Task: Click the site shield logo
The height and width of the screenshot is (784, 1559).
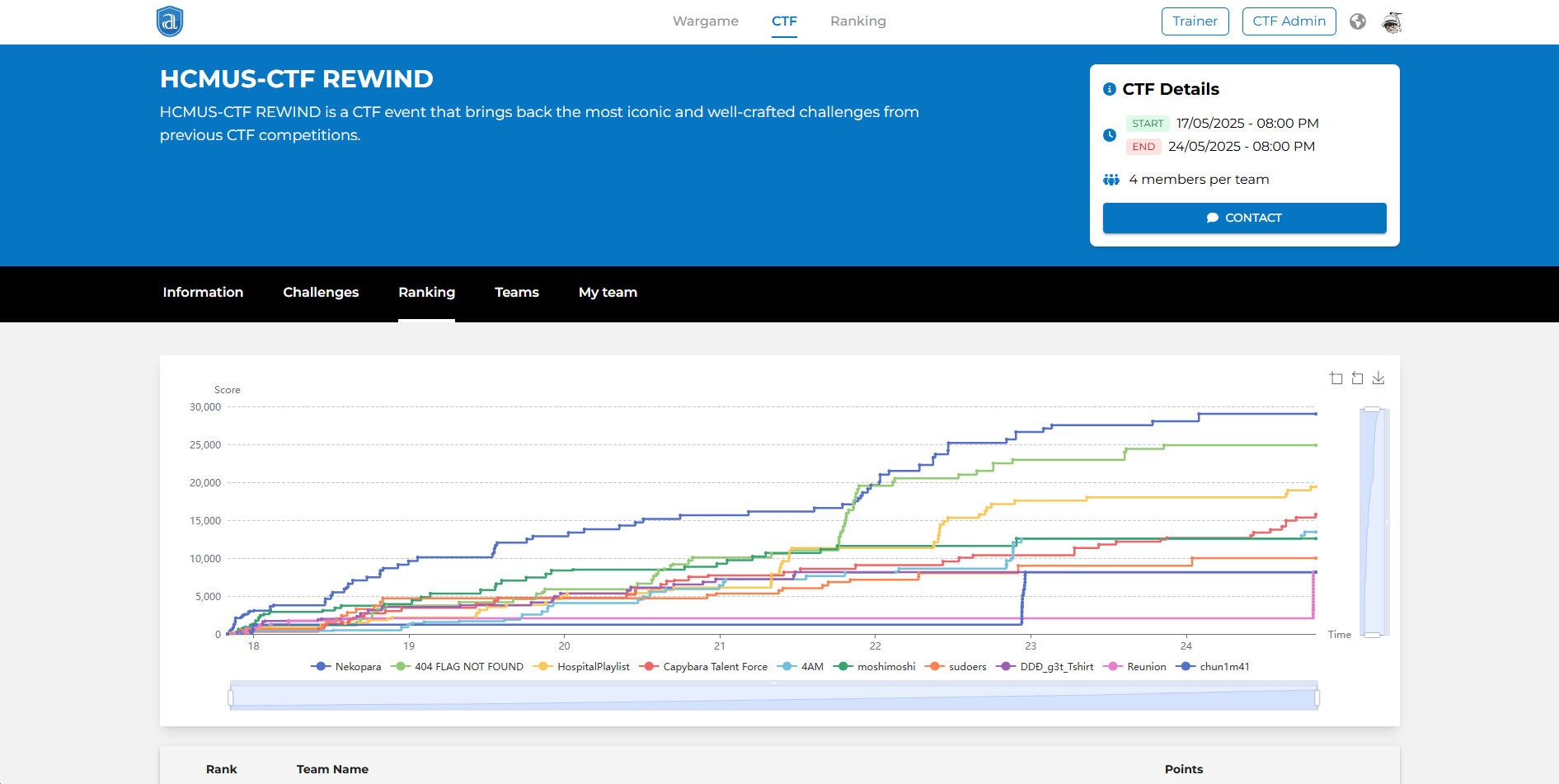Action: tap(170, 21)
